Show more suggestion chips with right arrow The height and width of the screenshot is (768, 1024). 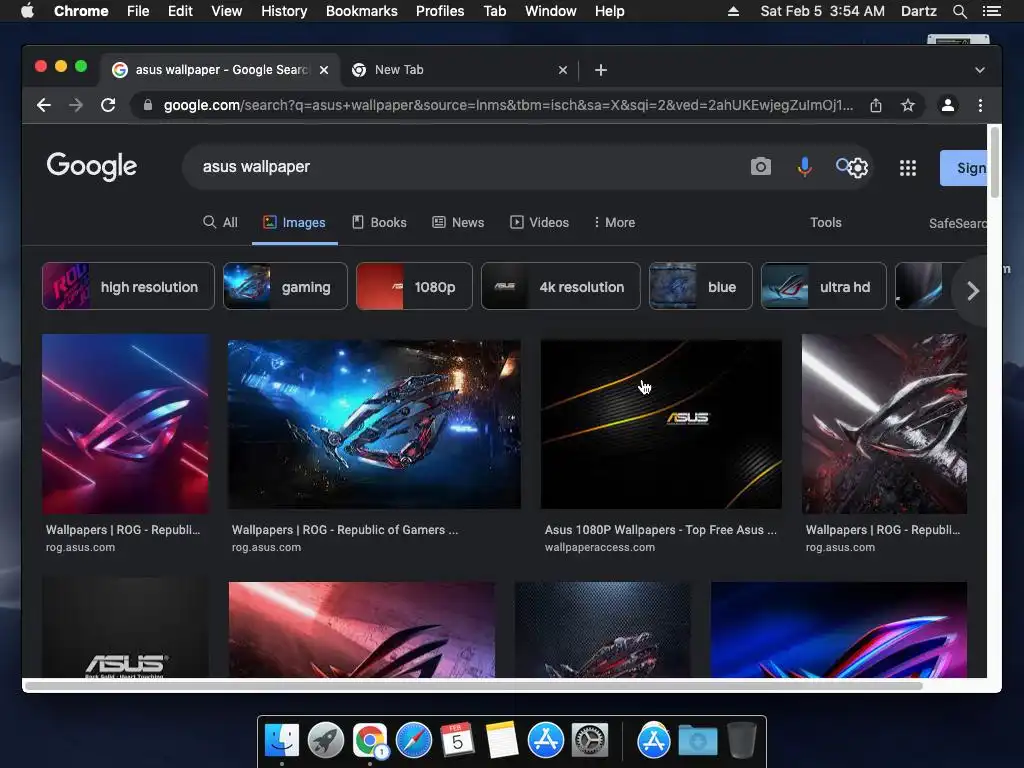pyautogui.click(x=973, y=291)
